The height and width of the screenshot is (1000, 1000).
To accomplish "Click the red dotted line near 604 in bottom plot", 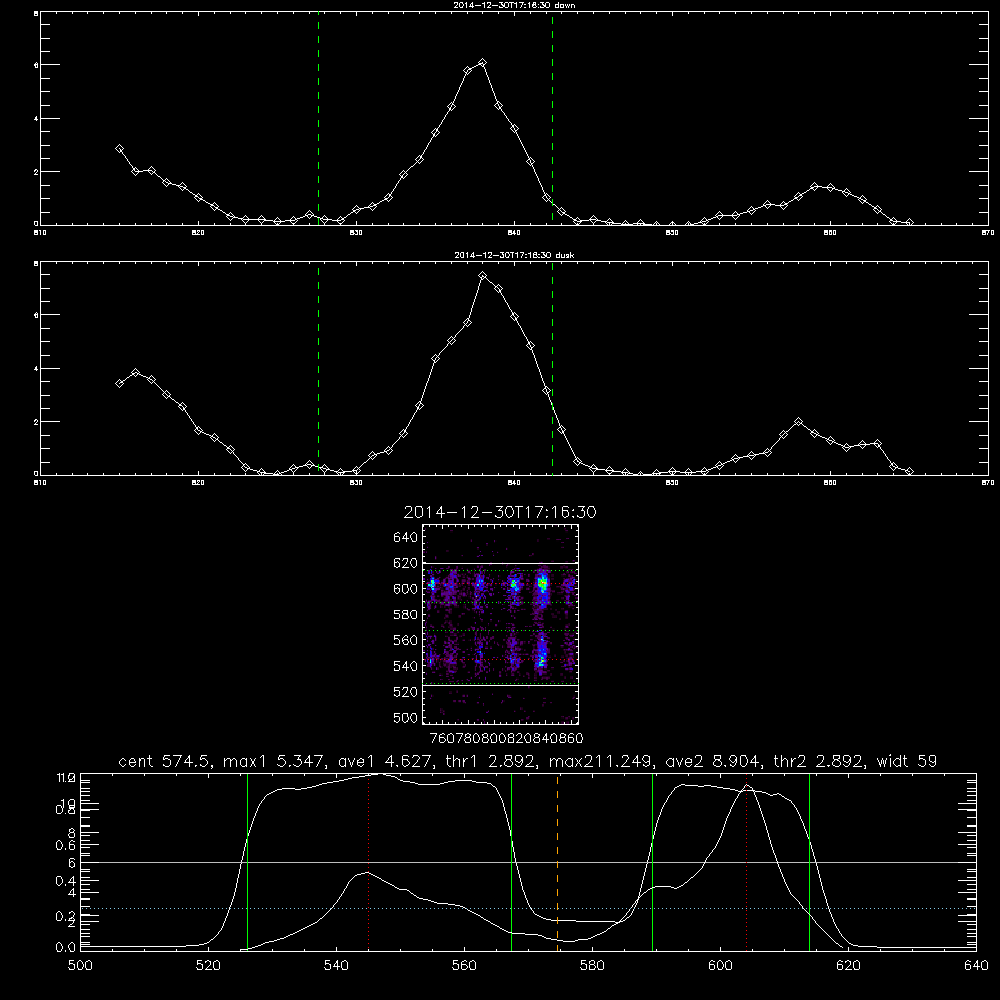I will [x=746, y=861].
